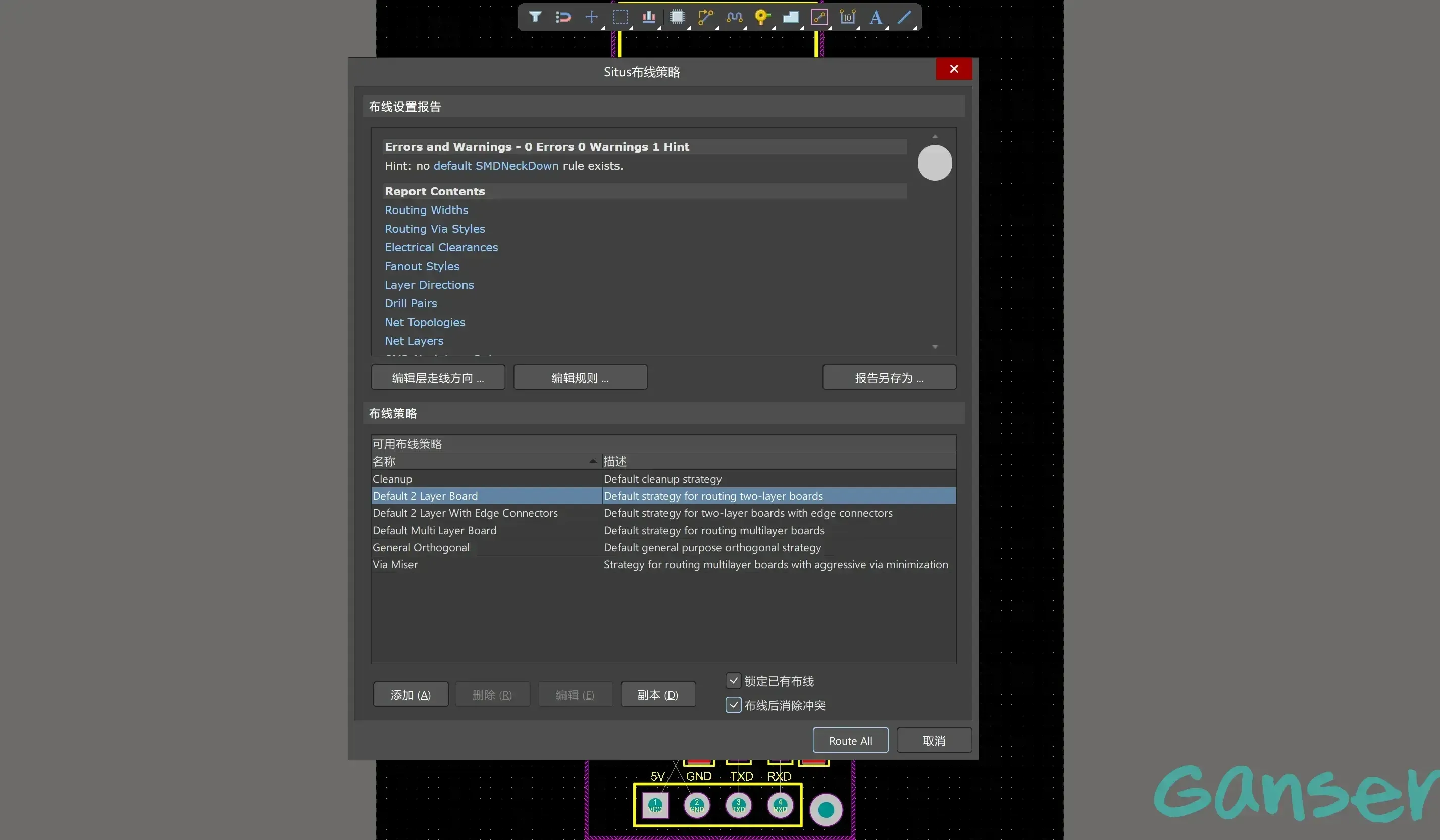Open the Routing Via Styles link
Viewport: 1440px width, 840px height.
(434, 229)
